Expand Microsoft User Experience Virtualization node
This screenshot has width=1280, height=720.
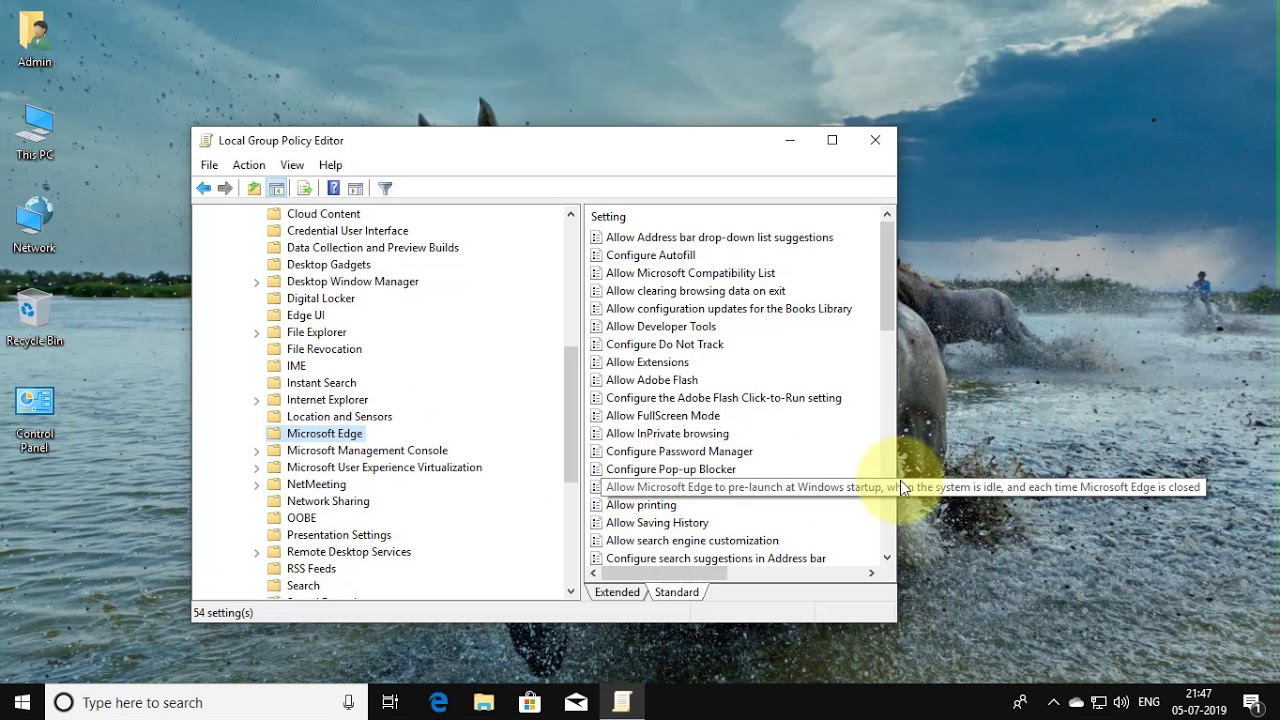(x=257, y=468)
